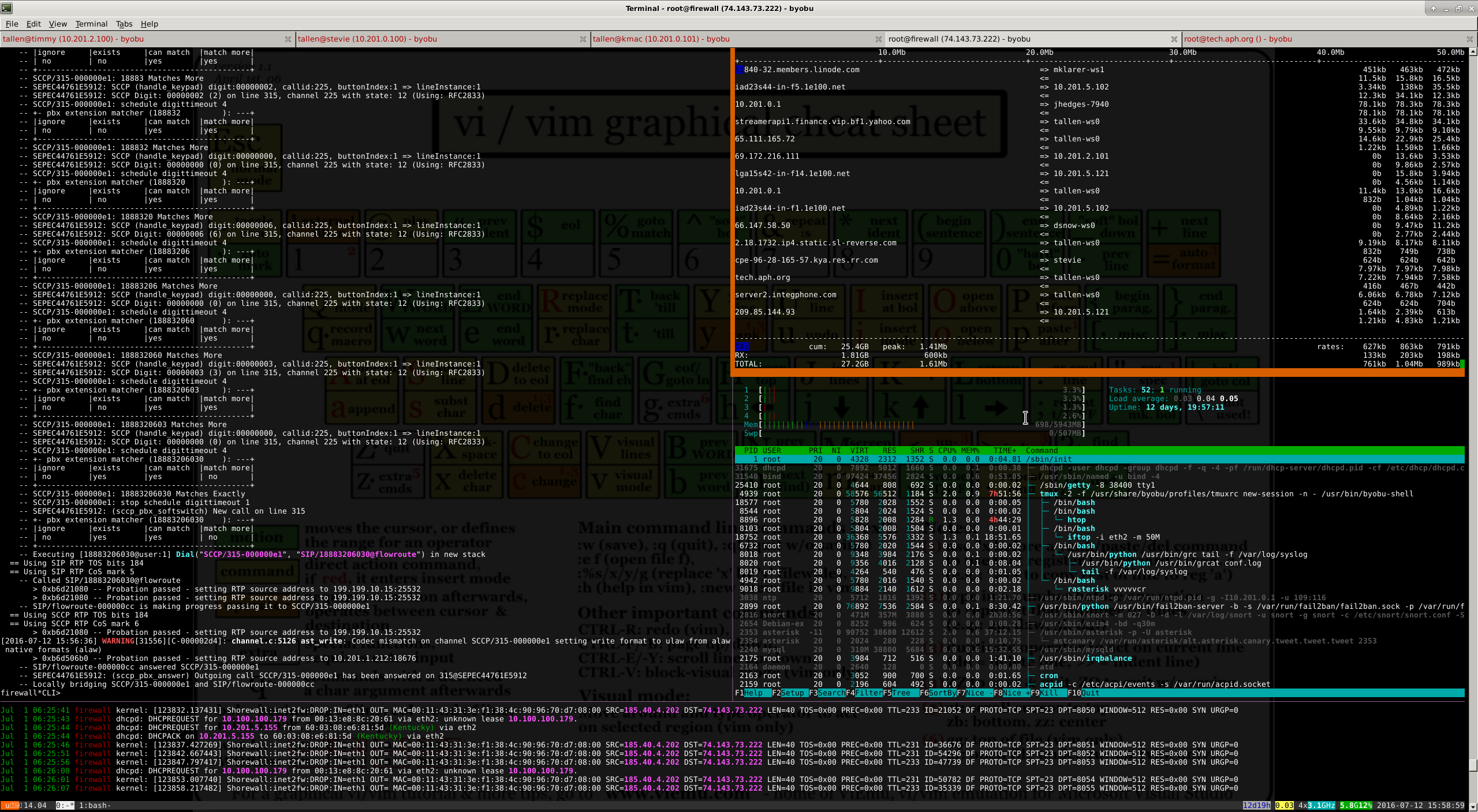Switch to the root@tech.aph.org tab
The height and width of the screenshot is (812, 1478).
[x=1238, y=39]
